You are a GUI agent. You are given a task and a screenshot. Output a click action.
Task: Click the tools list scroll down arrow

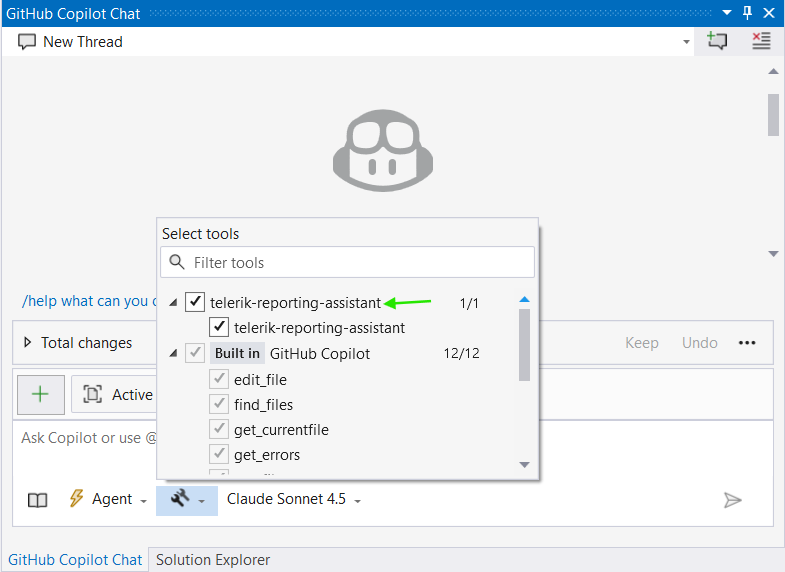(x=524, y=464)
